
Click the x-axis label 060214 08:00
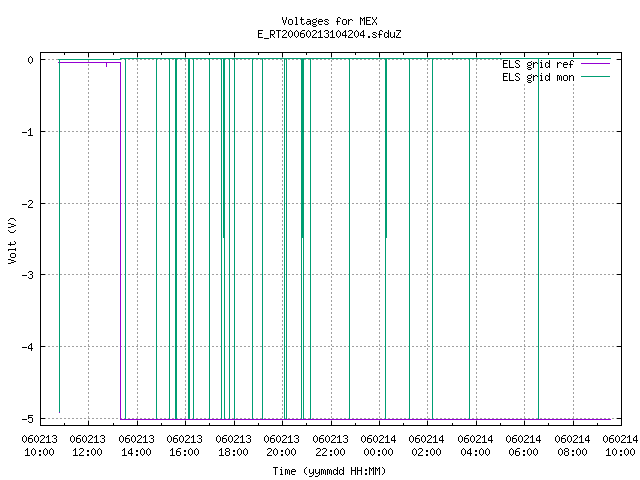[x=572, y=446]
